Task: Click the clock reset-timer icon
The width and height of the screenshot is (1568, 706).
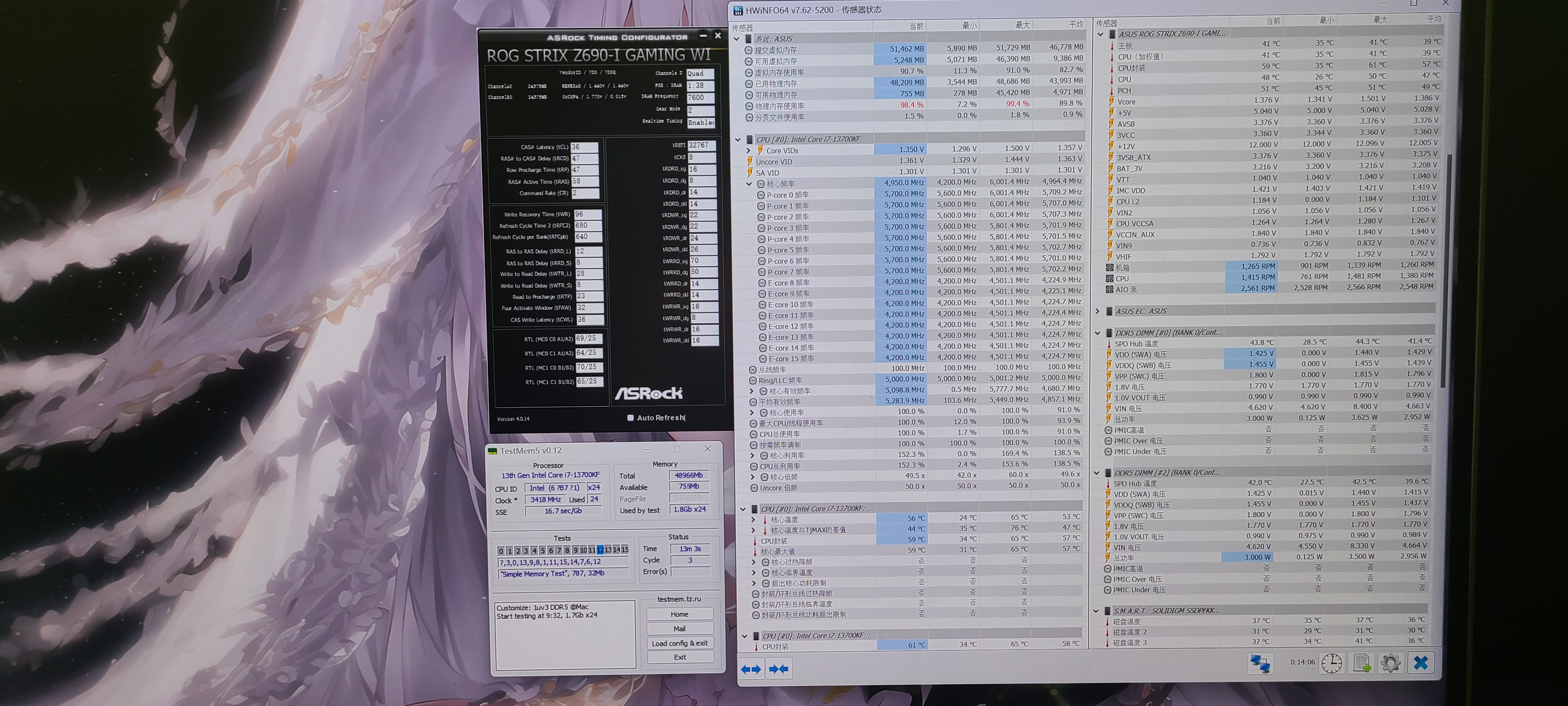Action: click(x=1331, y=663)
